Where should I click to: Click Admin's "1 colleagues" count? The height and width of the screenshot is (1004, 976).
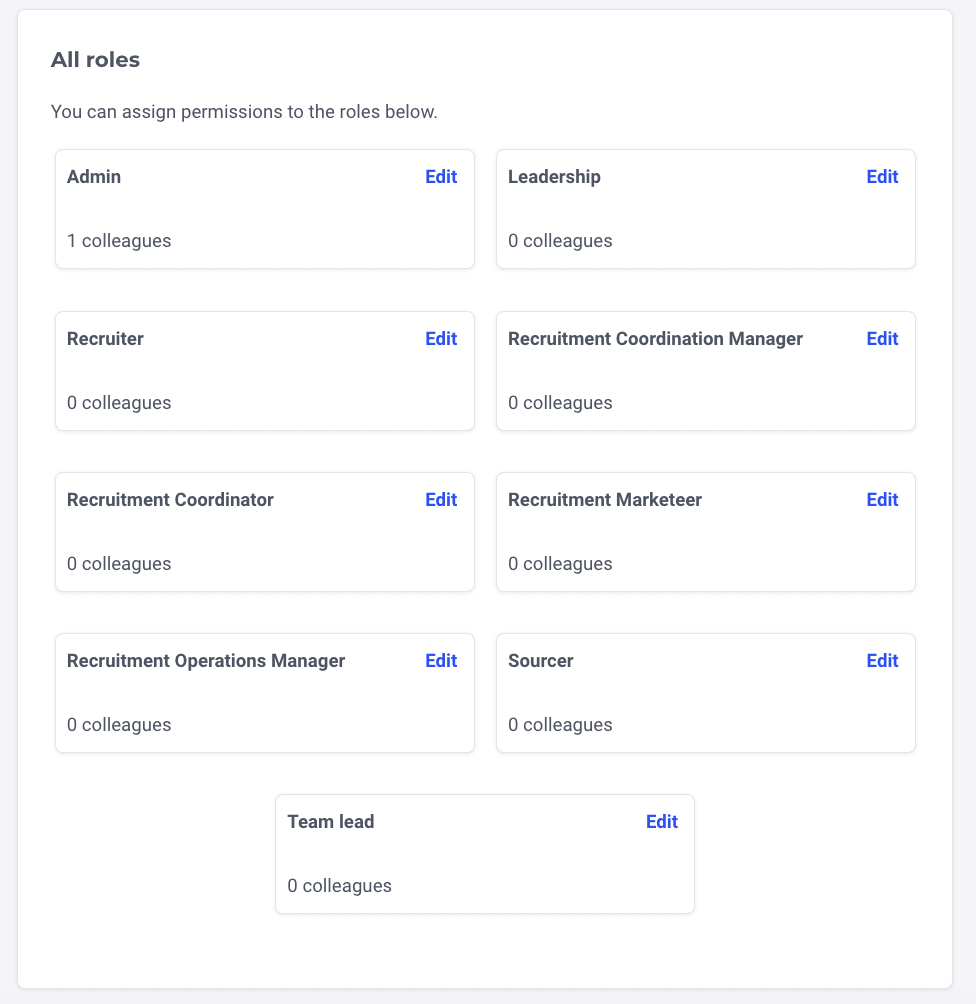[119, 241]
